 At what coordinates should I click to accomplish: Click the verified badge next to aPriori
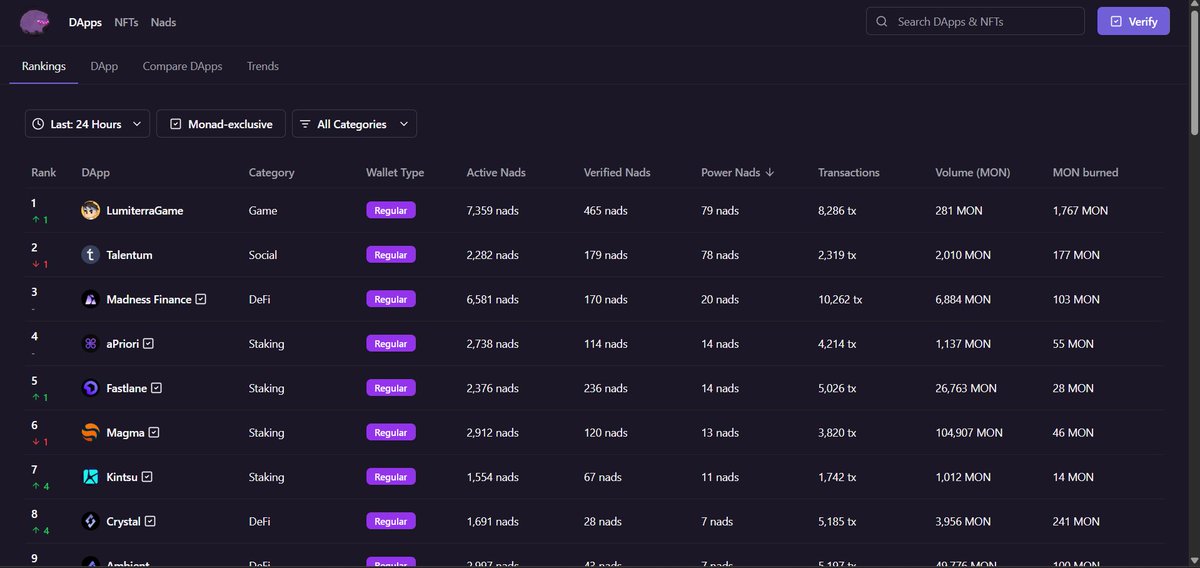[x=149, y=344]
